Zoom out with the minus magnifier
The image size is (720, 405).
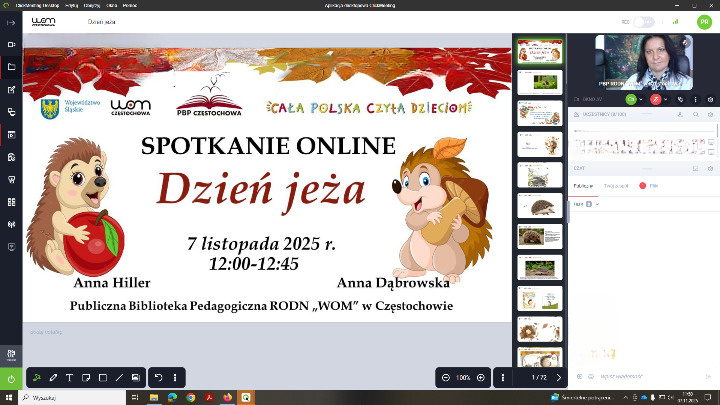445,378
